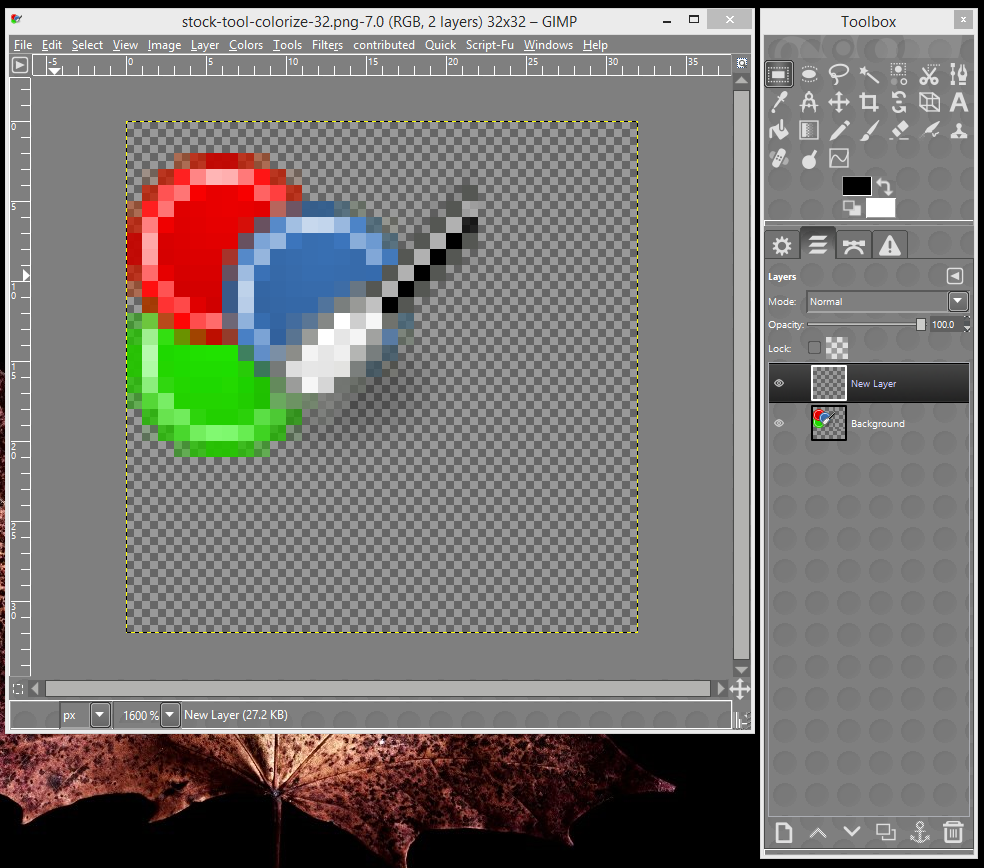The image size is (984, 868).
Task: Select the Select by Color tool
Action: [899, 75]
